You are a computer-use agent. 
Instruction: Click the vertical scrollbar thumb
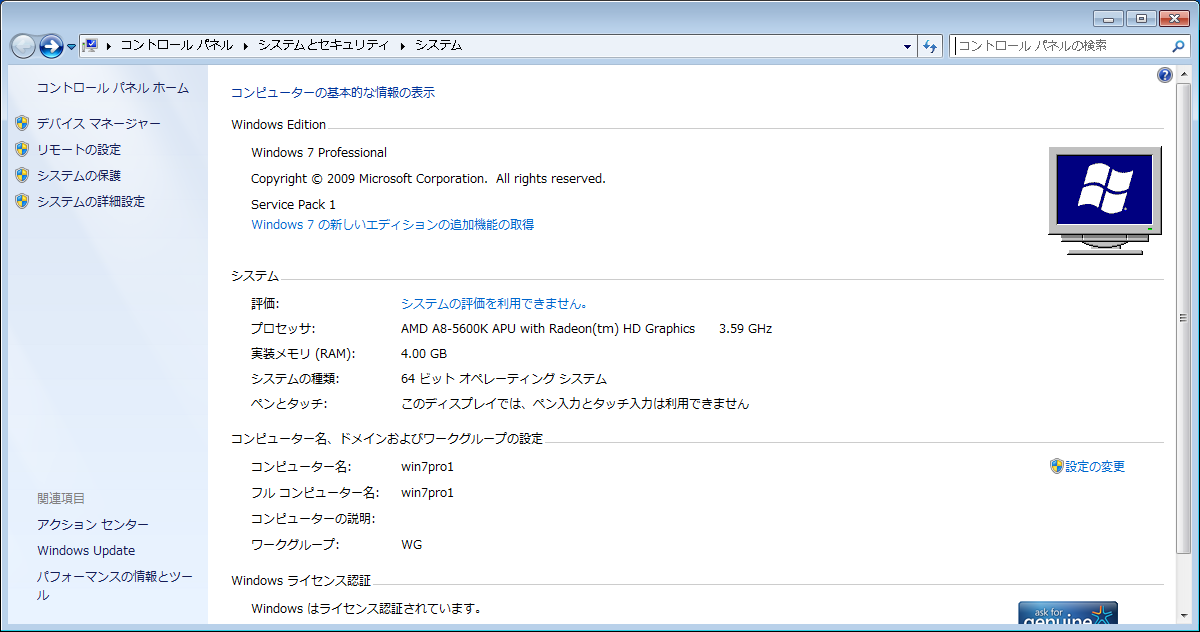coord(1183,318)
